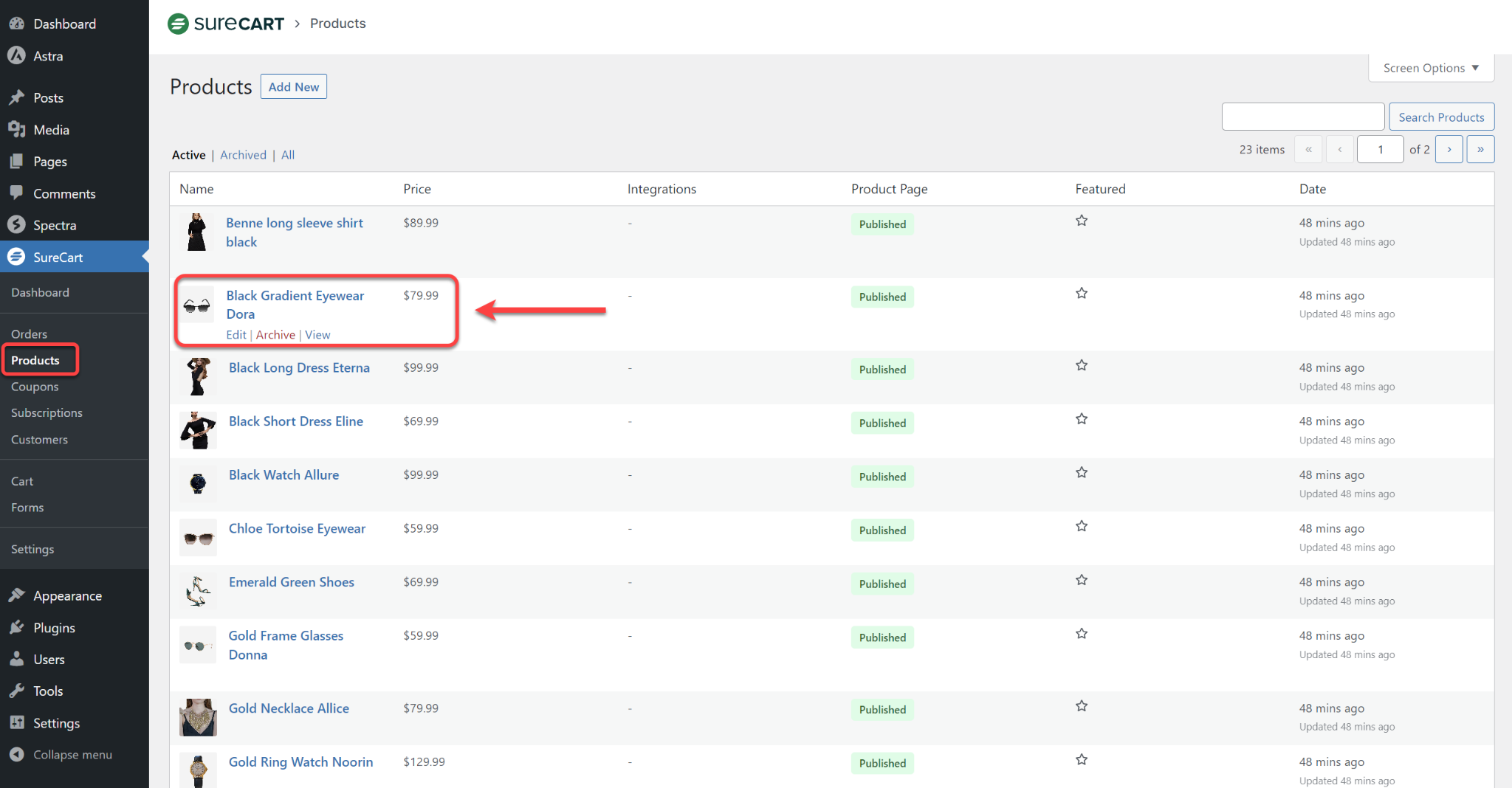Screen dimensions: 1512x788
Task: Click the product search input field
Action: point(1302,117)
